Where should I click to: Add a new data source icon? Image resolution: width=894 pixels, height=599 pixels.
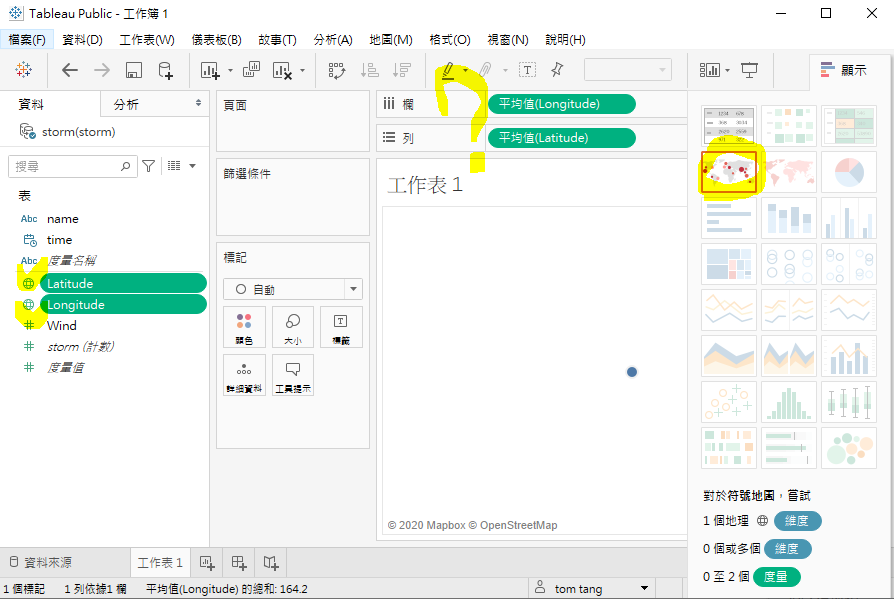[165, 70]
